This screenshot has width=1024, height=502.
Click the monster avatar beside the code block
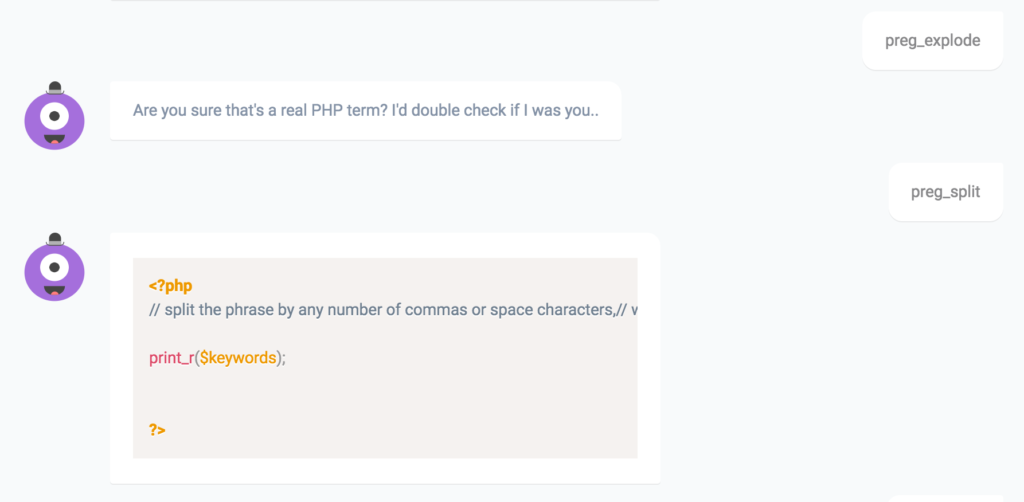pyautogui.click(x=54, y=270)
